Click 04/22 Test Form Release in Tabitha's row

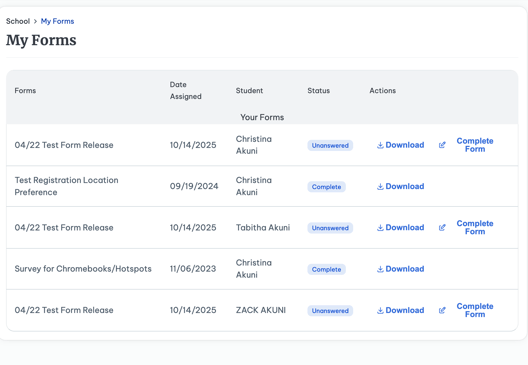64,228
